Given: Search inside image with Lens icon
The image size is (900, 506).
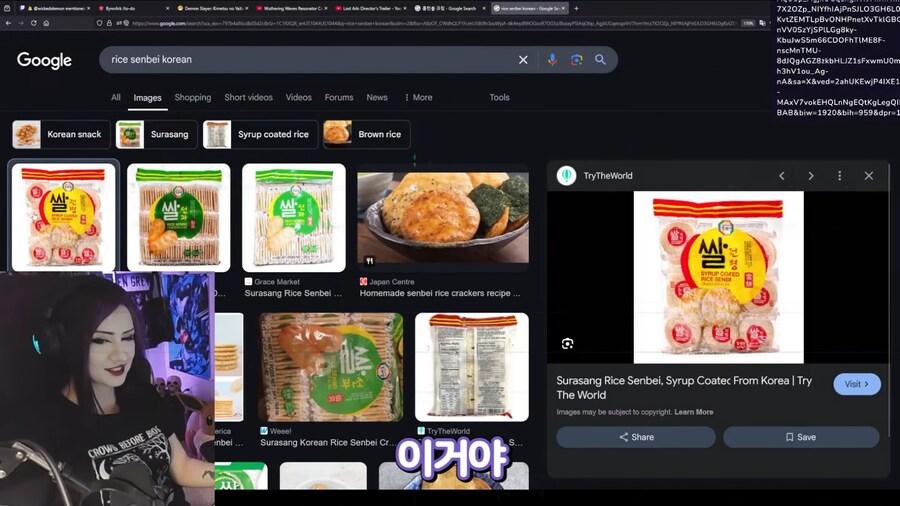Looking at the screenshot, I should pyautogui.click(x=568, y=343).
